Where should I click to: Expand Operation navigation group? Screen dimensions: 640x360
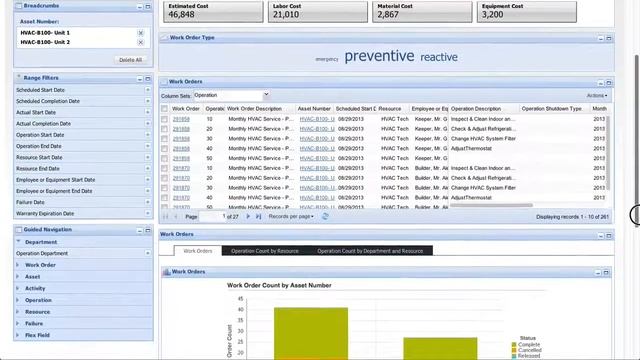tap(18, 300)
